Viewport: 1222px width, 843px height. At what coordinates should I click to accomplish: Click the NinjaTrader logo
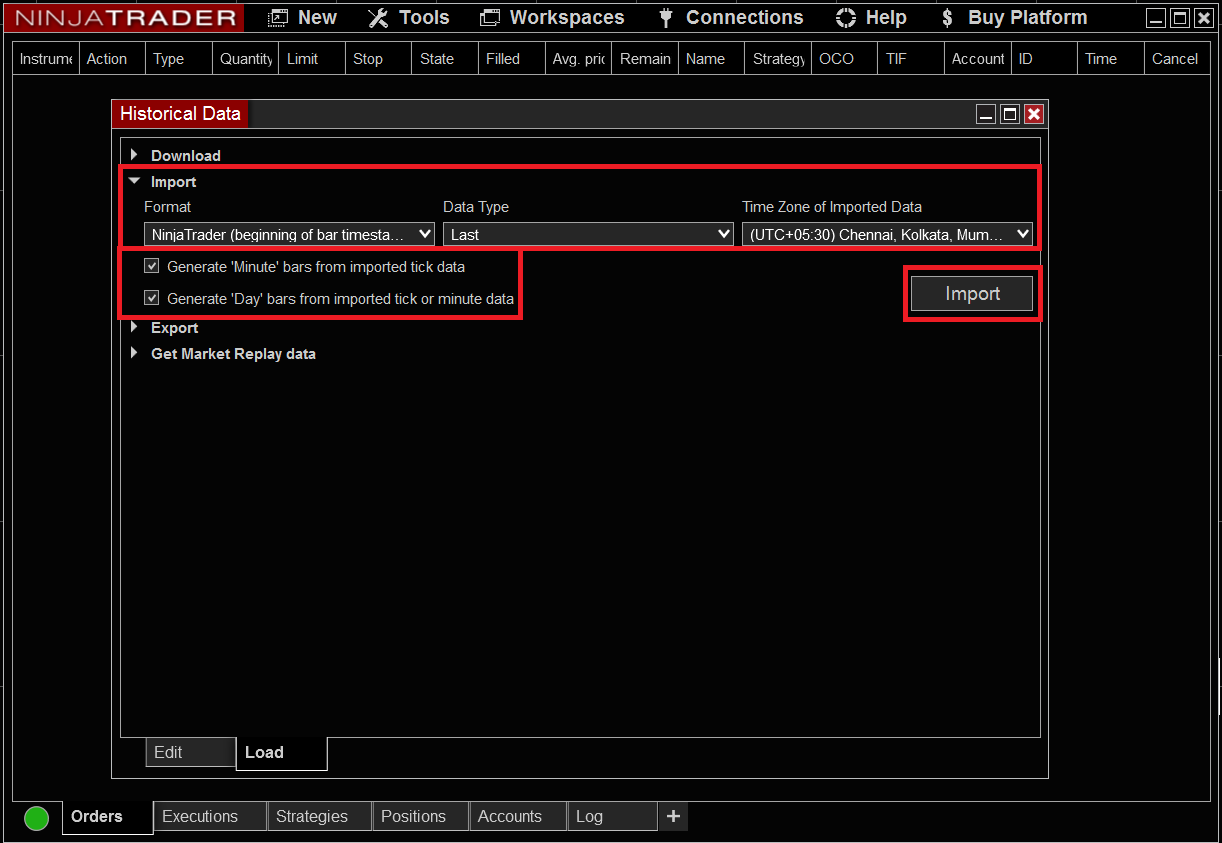126,18
